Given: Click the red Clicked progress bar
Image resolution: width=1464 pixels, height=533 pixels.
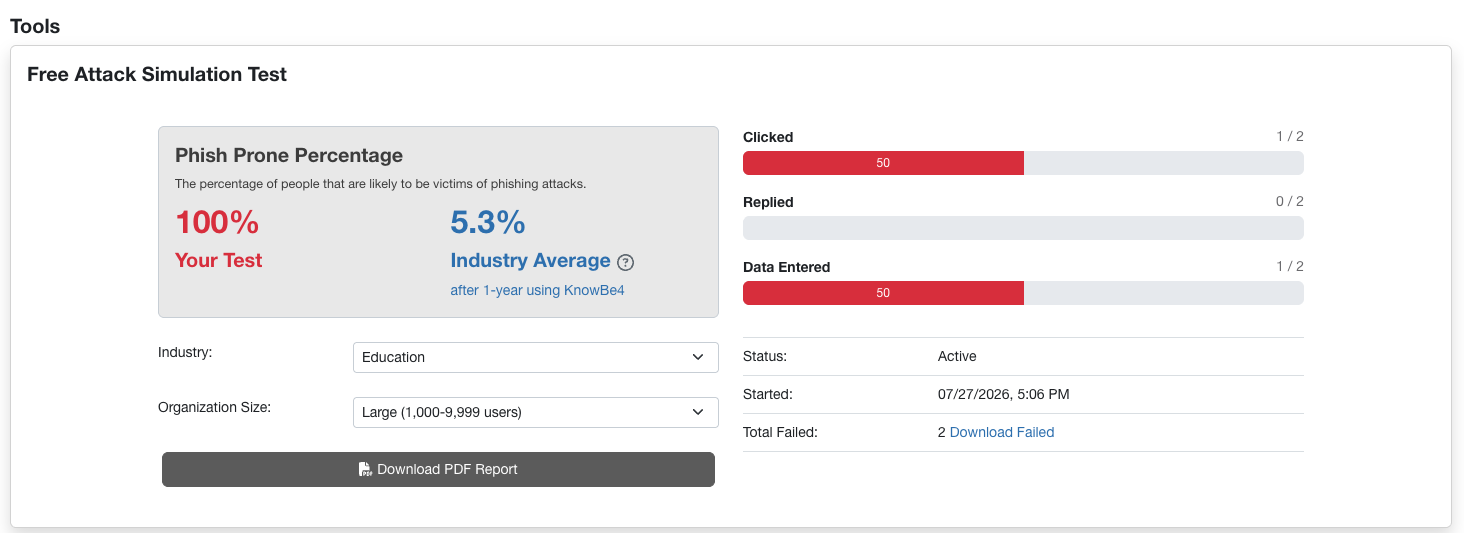Looking at the screenshot, I should tap(883, 163).
